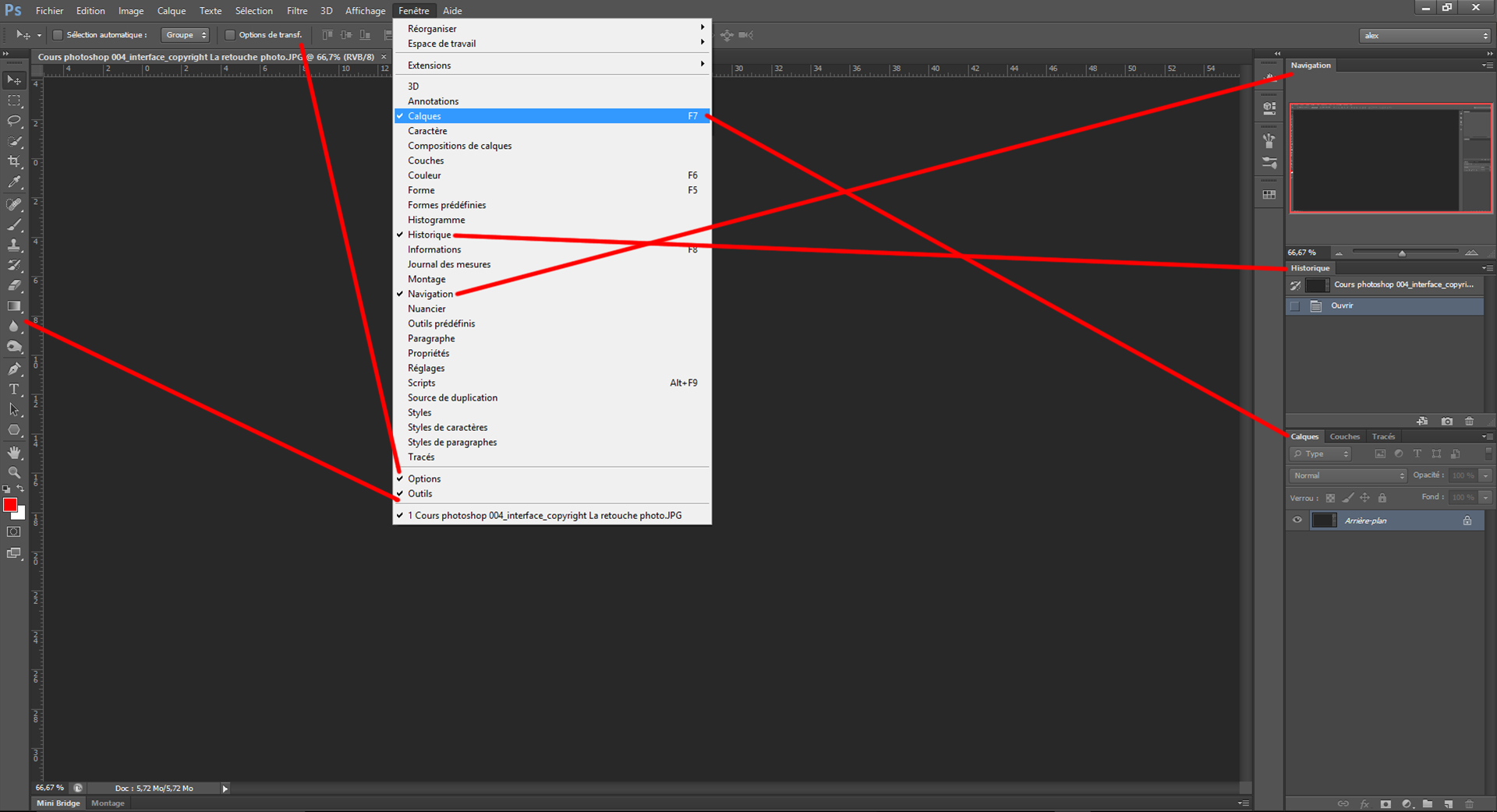This screenshot has height=812, width=1497.
Task: Select the Lasso tool
Action: pyautogui.click(x=14, y=121)
